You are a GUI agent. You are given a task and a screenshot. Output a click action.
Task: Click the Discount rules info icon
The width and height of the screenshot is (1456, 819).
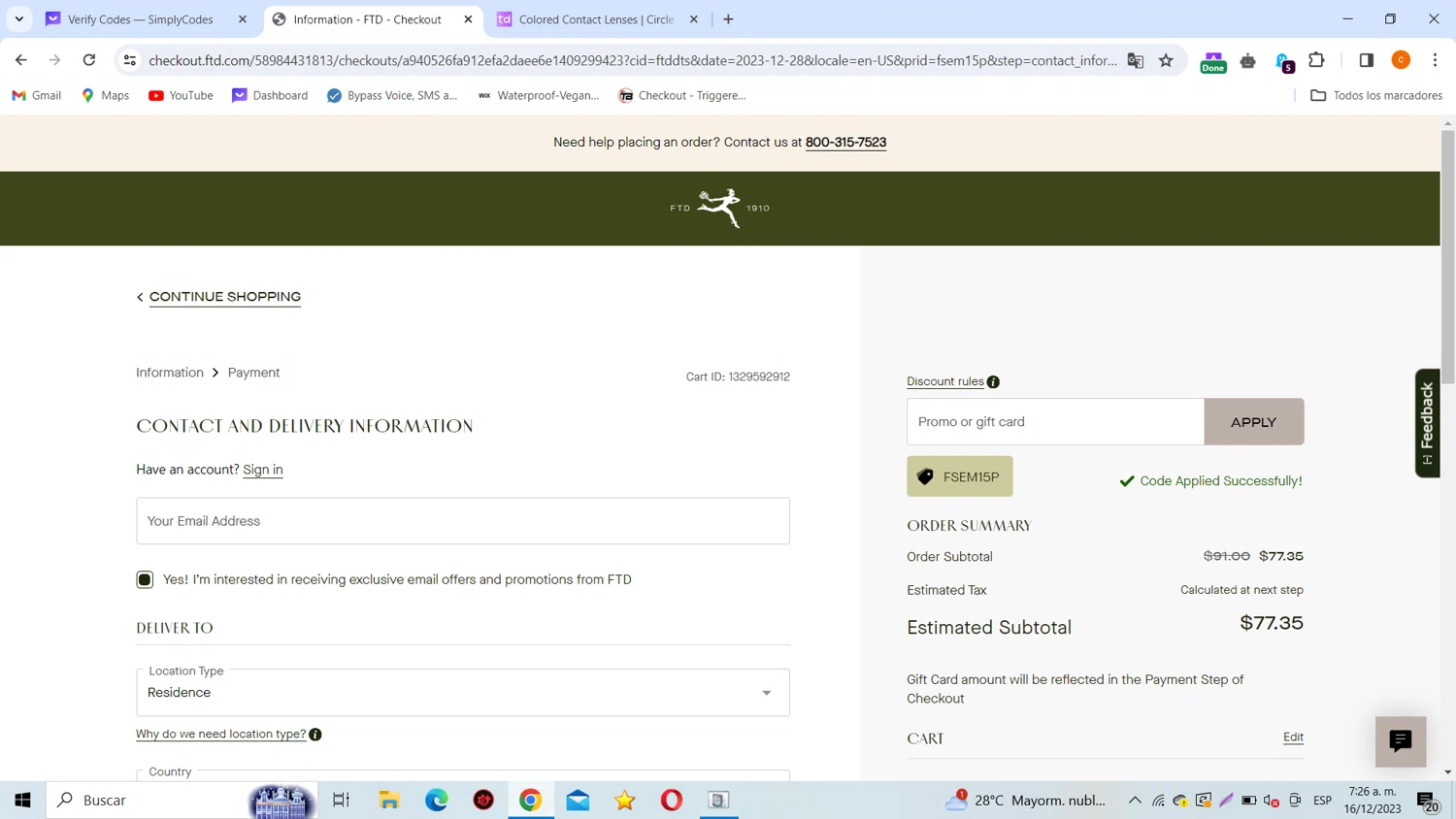pyautogui.click(x=993, y=382)
